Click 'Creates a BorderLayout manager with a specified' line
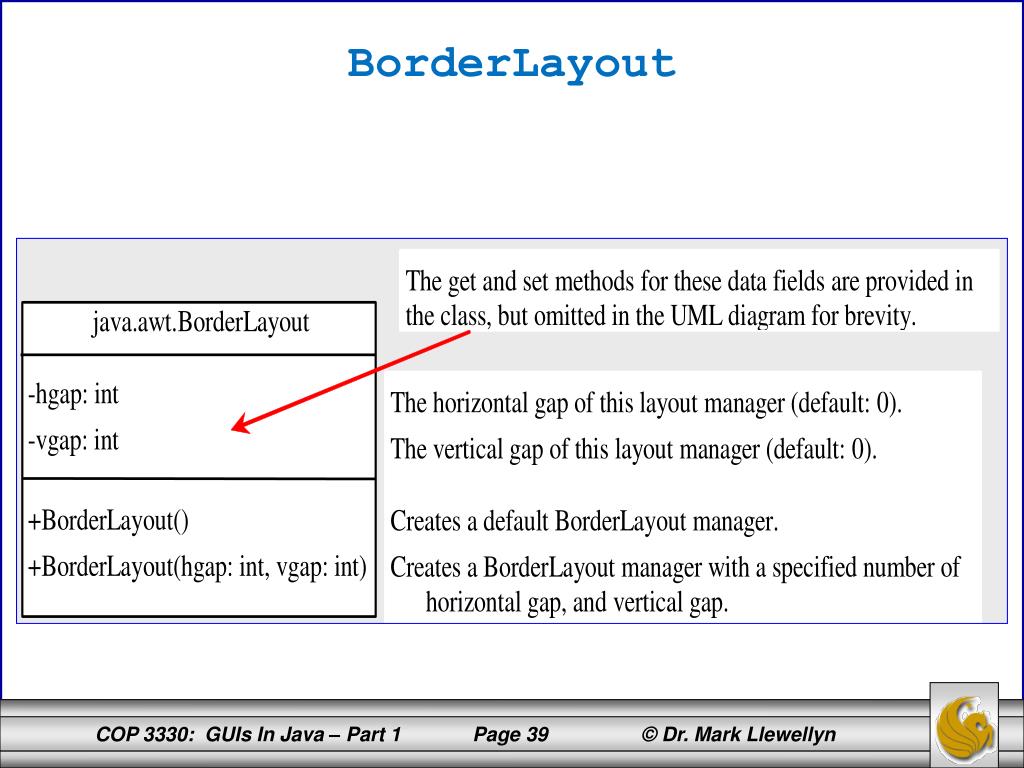The width and height of the screenshot is (1024, 768). (675, 568)
